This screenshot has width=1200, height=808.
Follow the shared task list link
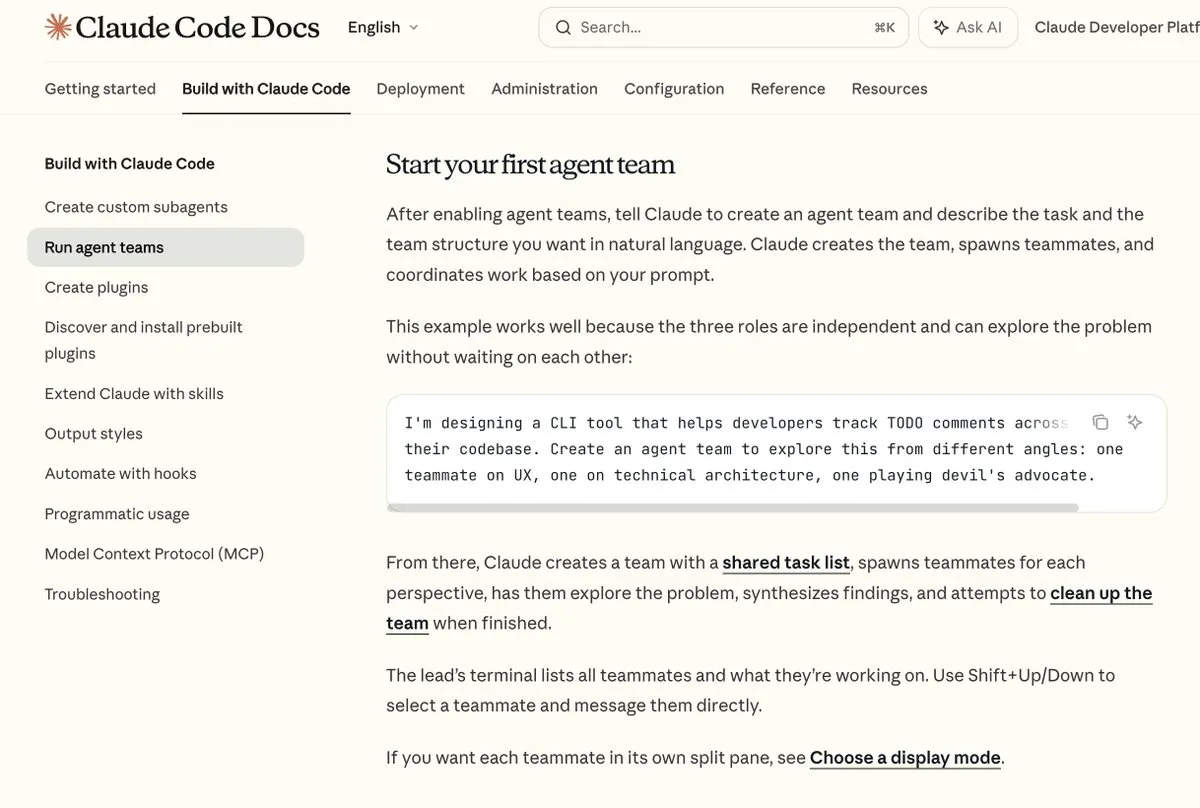pyautogui.click(x=786, y=563)
